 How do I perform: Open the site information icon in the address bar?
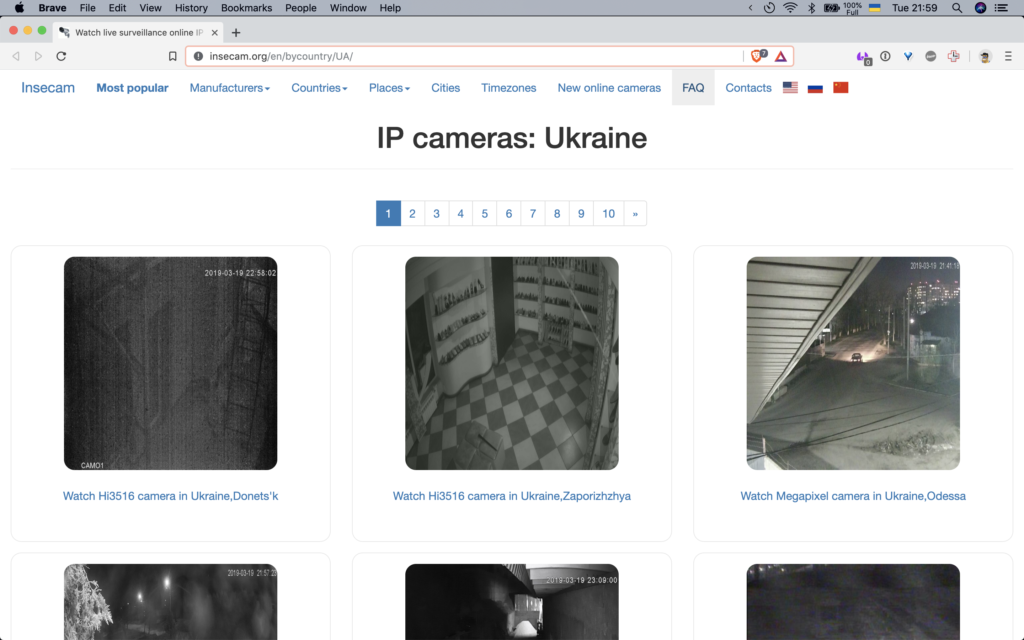coord(199,56)
